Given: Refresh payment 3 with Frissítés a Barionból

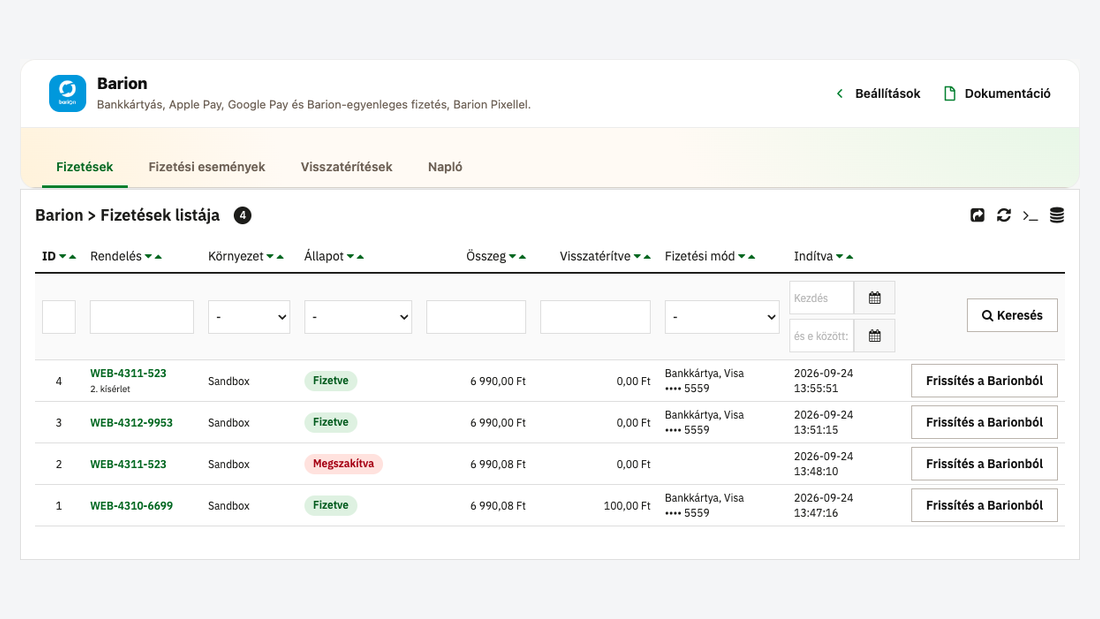Looking at the screenshot, I should [x=984, y=422].
